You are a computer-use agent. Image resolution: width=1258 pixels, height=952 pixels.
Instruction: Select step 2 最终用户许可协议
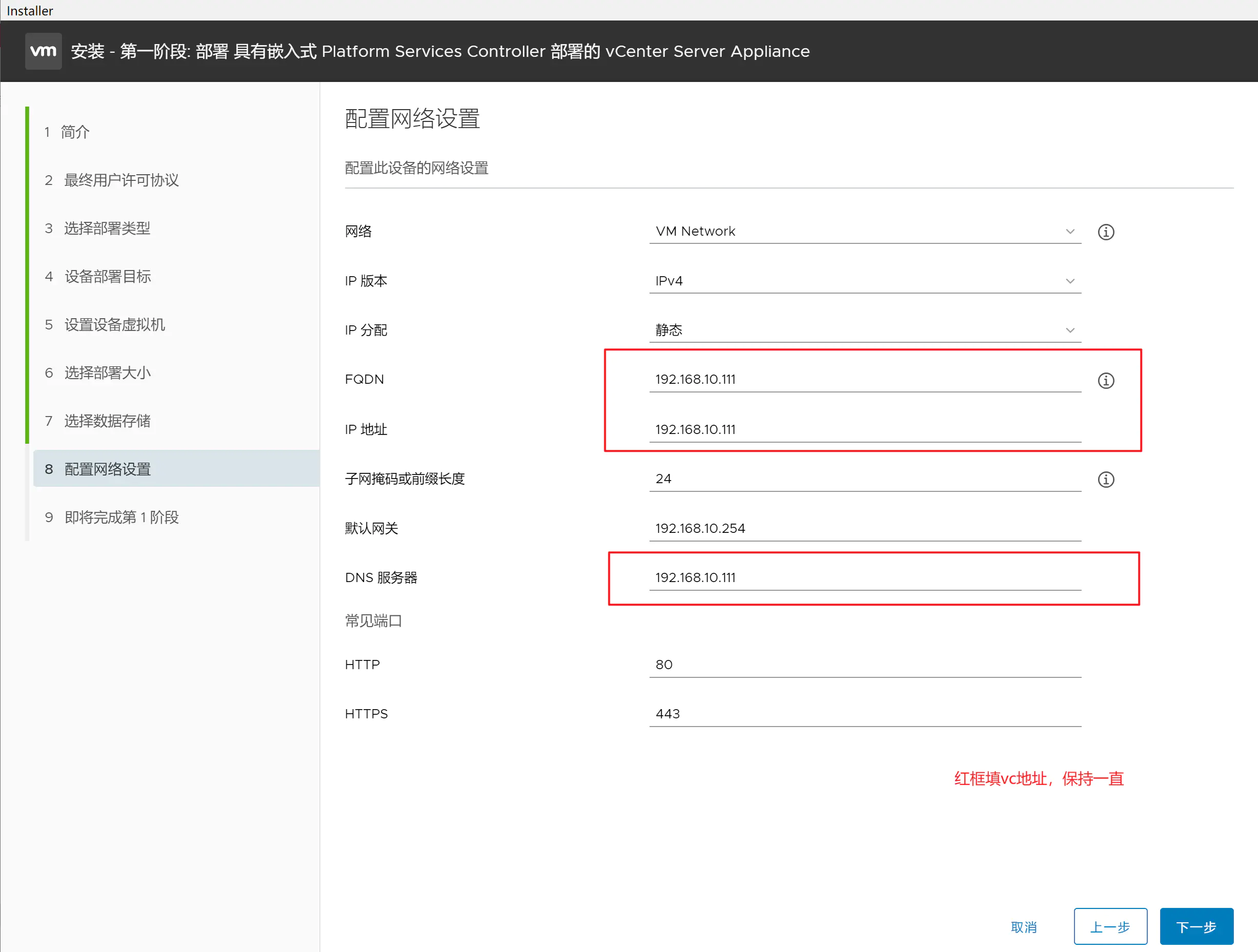(x=111, y=180)
